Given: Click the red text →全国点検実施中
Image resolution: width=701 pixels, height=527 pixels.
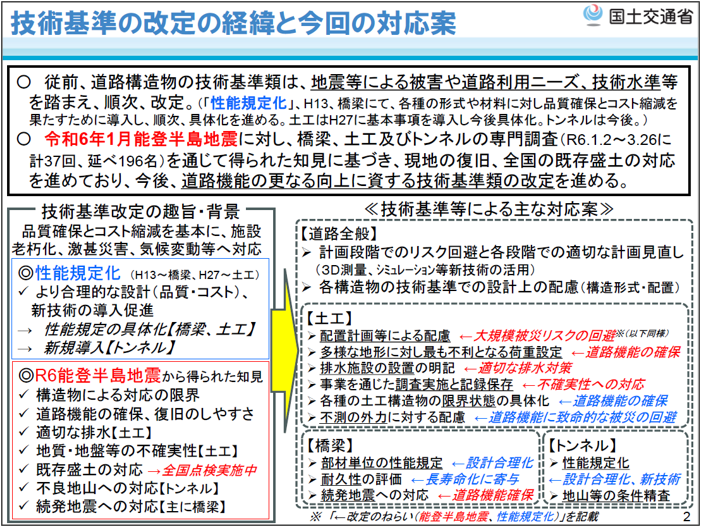Looking at the screenshot, I should click(x=202, y=470).
